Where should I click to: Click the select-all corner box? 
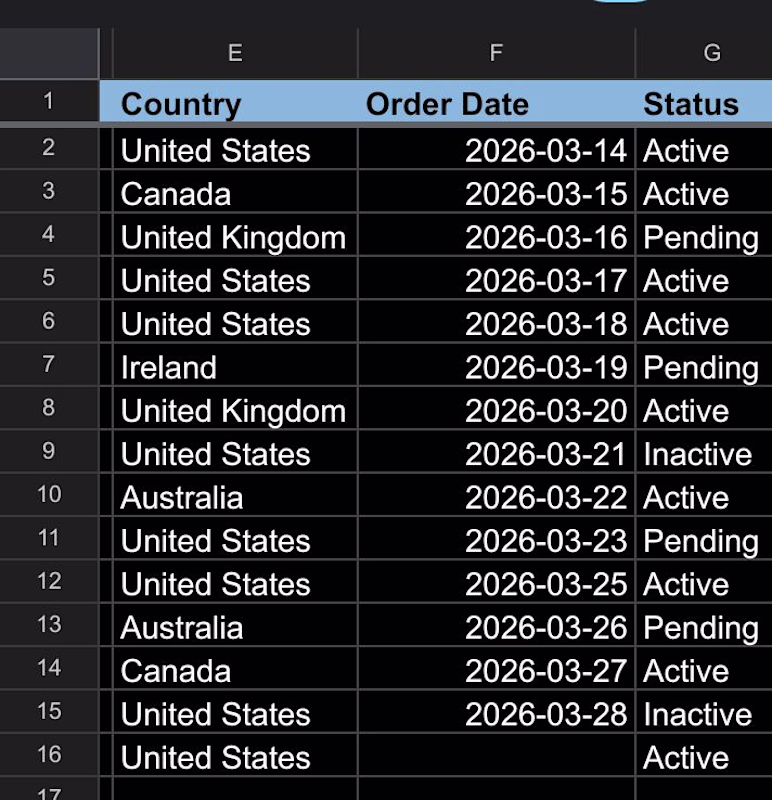(x=49, y=53)
